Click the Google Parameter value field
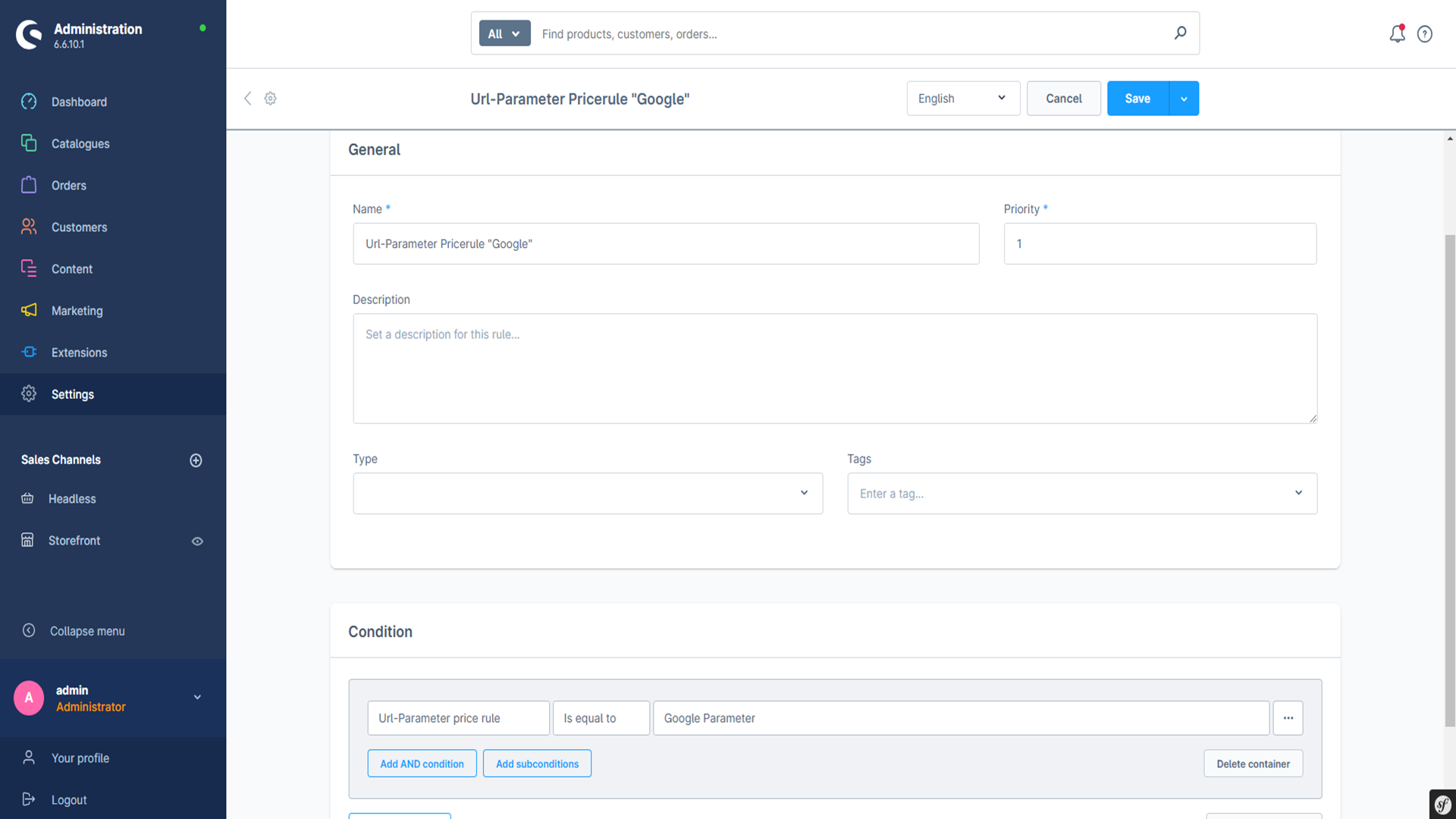The width and height of the screenshot is (1456, 819). click(961, 718)
